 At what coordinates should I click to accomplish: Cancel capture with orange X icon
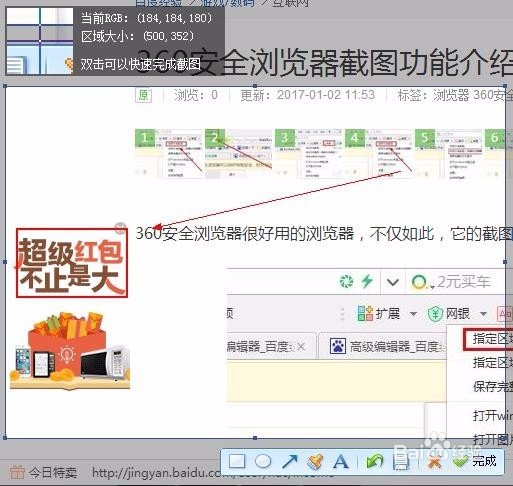435,463
